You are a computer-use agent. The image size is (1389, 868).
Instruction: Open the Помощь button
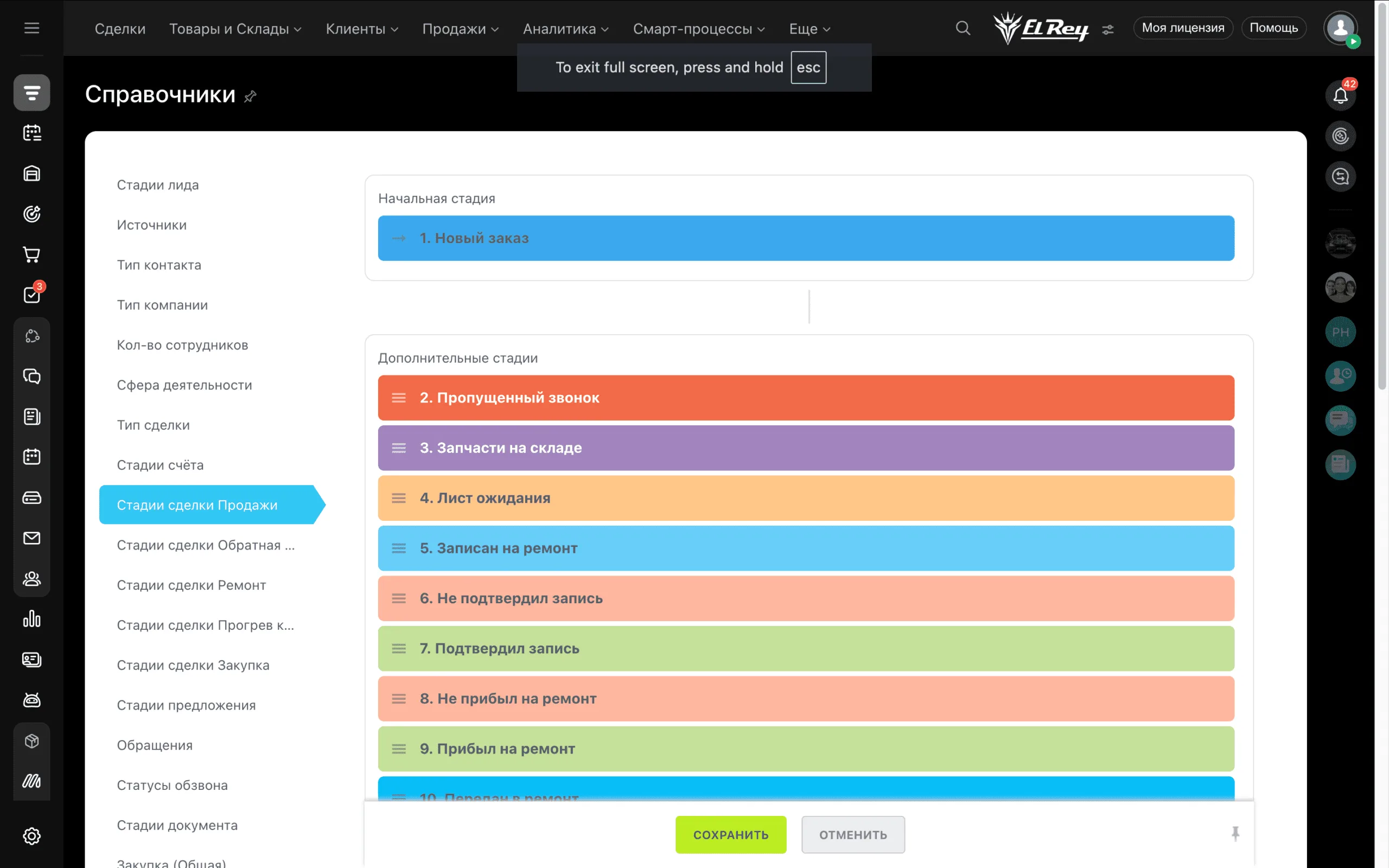pos(1273,28)
